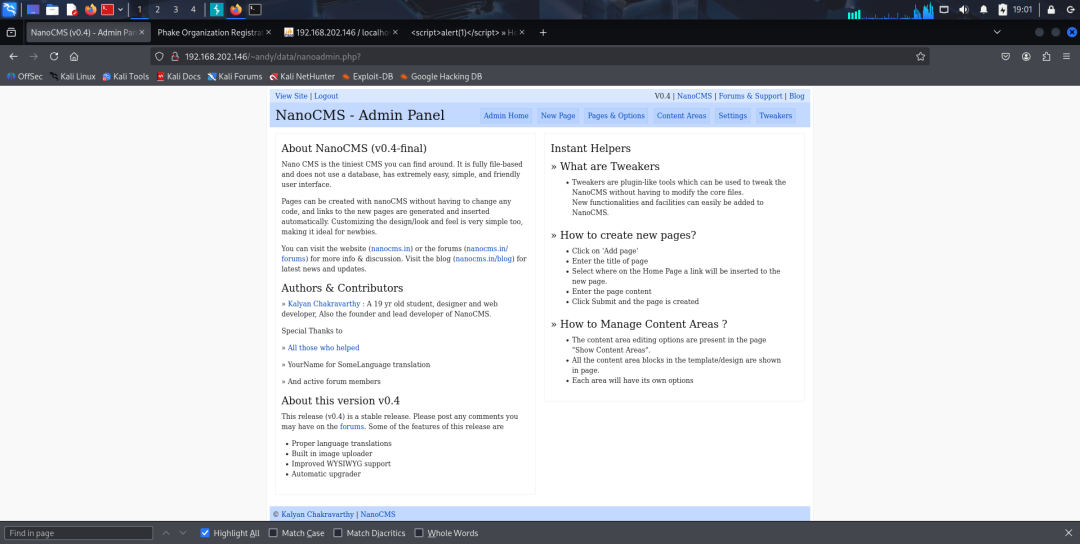Bookmark this page with the star

(x=920, y=56)
